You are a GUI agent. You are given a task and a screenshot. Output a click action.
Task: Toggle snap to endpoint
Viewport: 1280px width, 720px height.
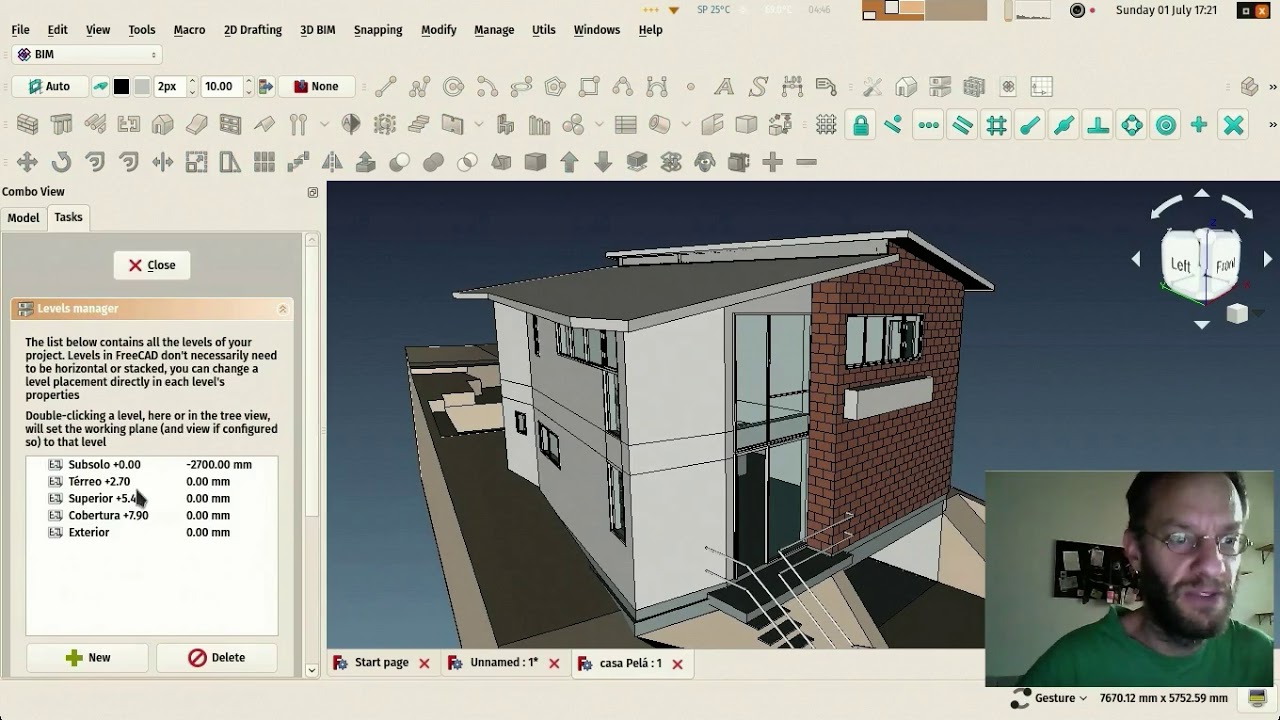click(x=1030, y=125)
